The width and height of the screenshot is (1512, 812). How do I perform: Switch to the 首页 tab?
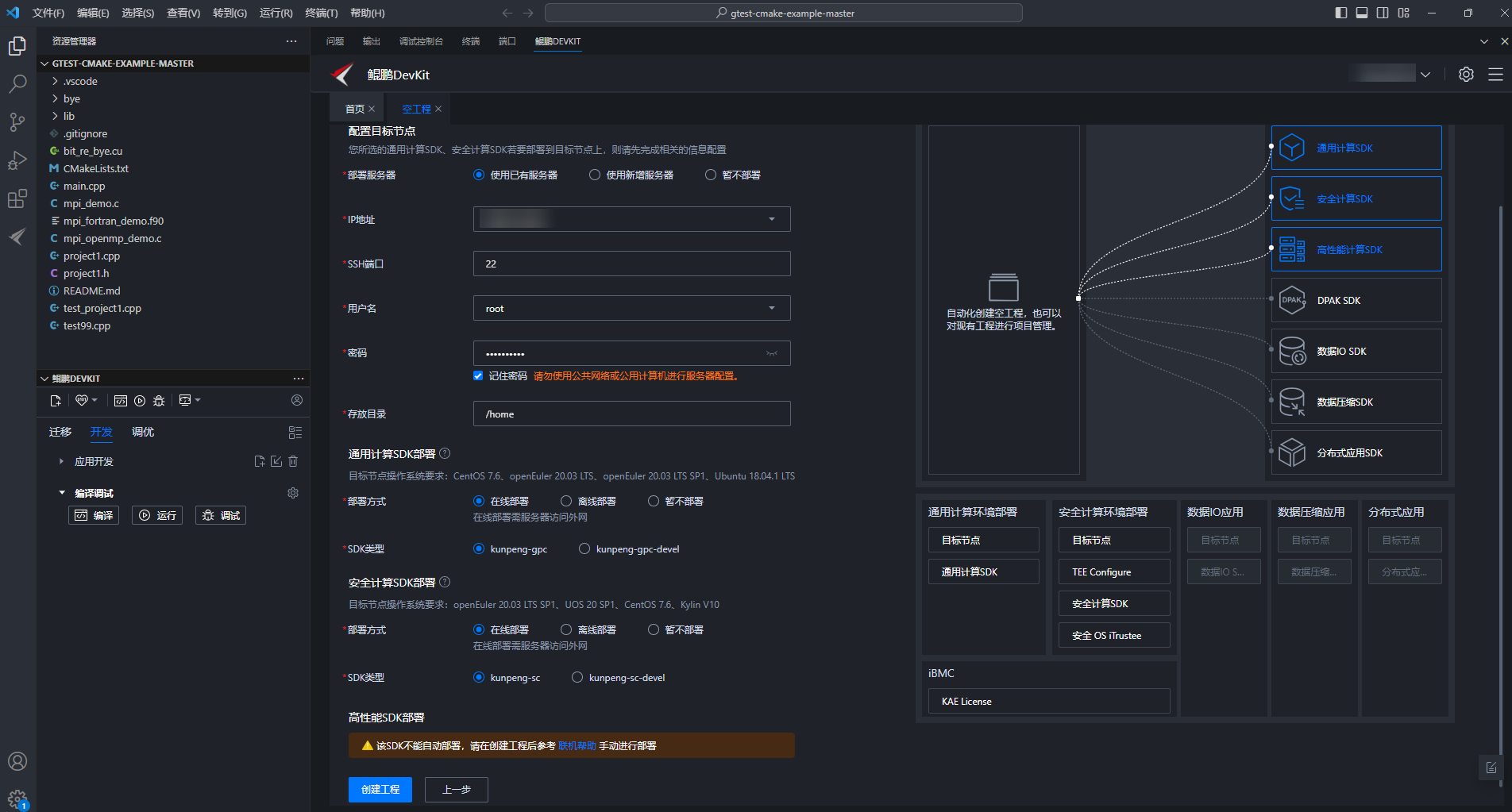click(354, 109)
